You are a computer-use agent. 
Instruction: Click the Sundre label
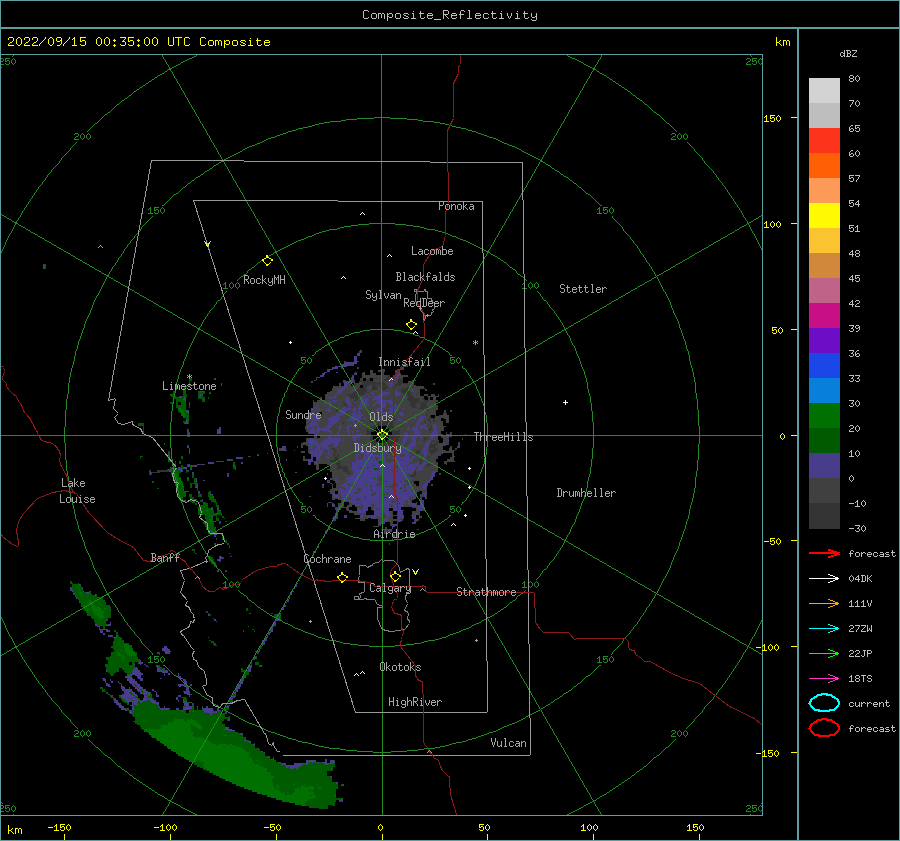pos(303,415)
